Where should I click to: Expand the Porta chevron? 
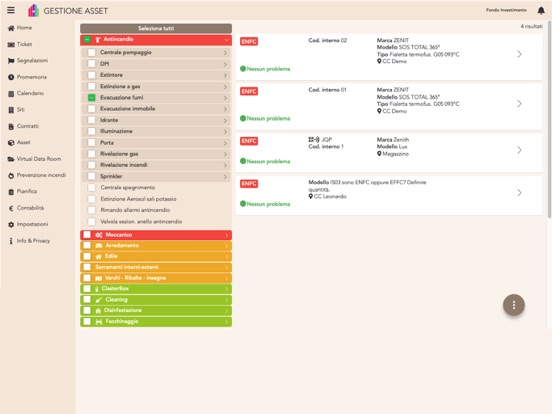(x=225, y=143)
